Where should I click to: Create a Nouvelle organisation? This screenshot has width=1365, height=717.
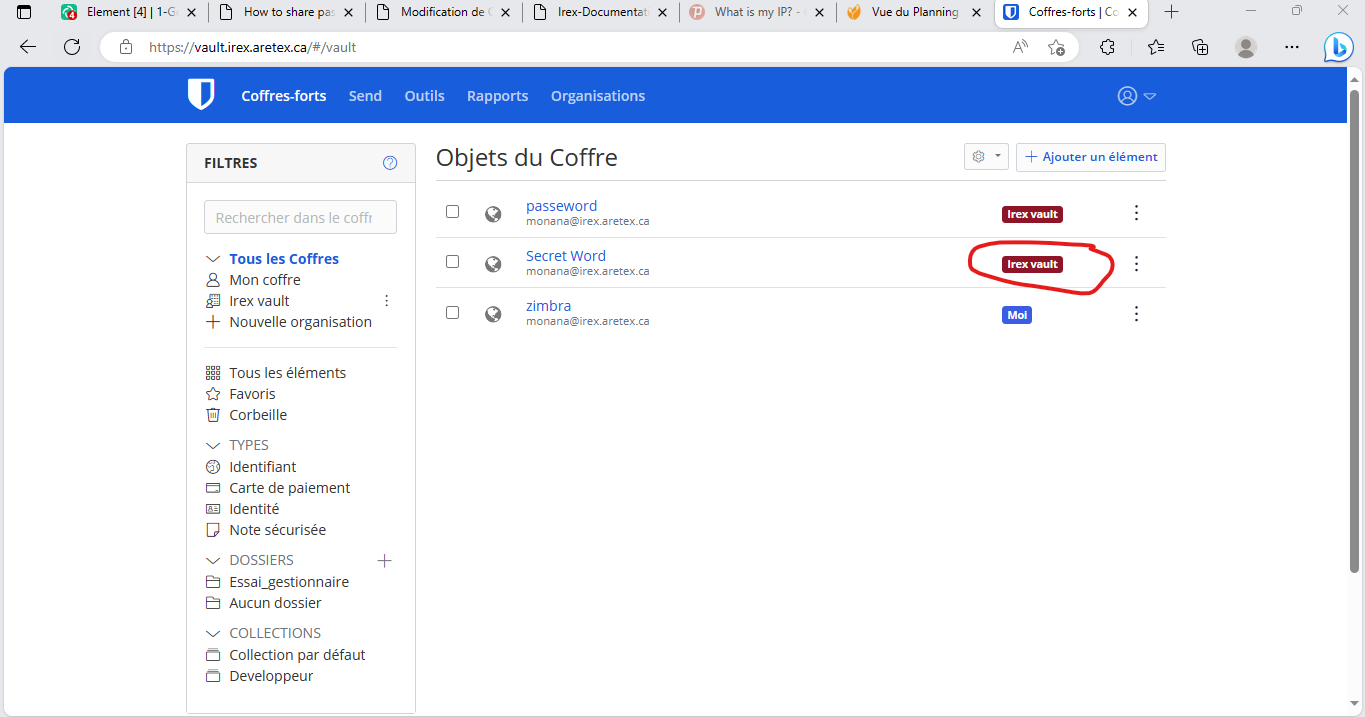click(300, 322)
